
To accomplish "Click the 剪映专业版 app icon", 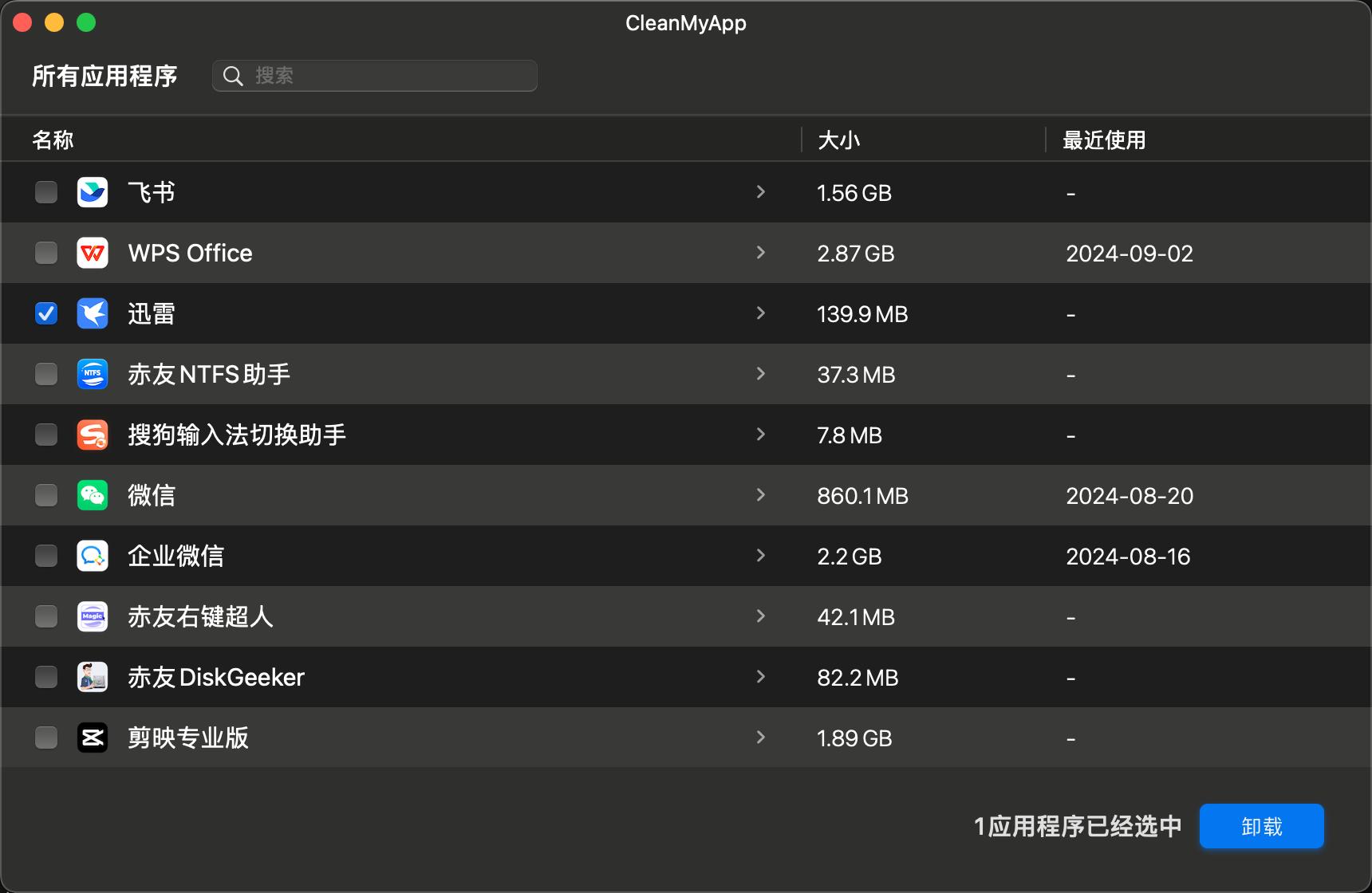I will pos(93,738).
